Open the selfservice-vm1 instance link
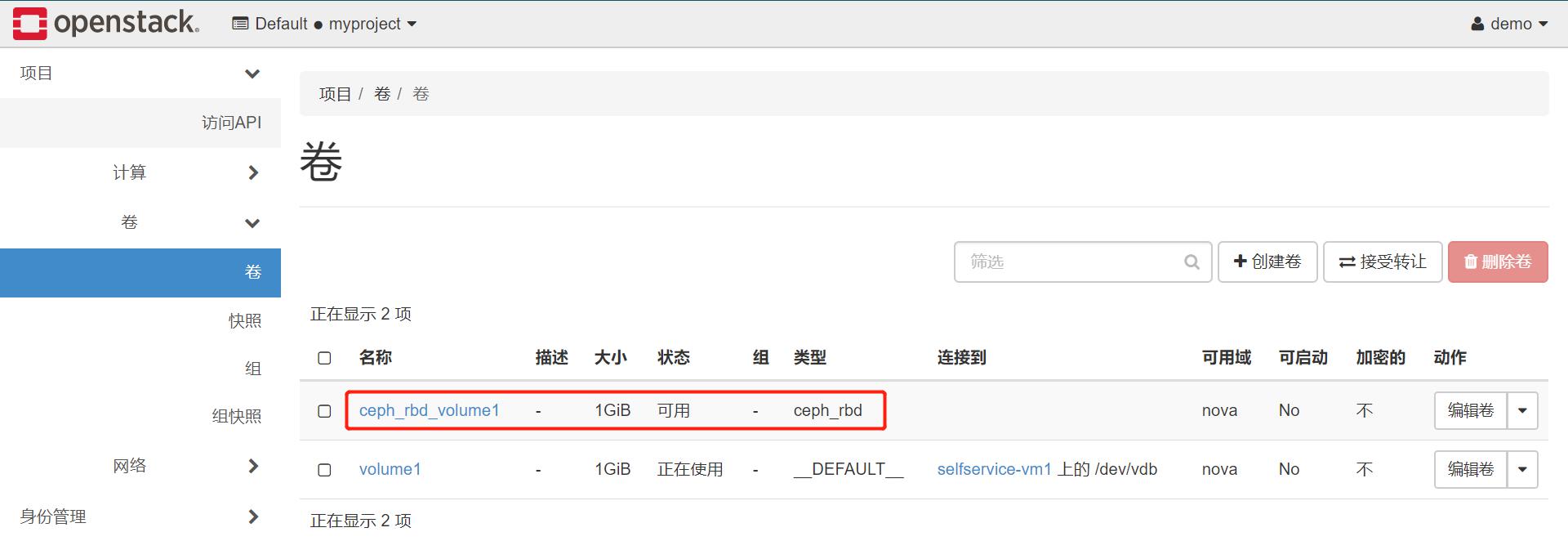 click(x=994, y=469)
